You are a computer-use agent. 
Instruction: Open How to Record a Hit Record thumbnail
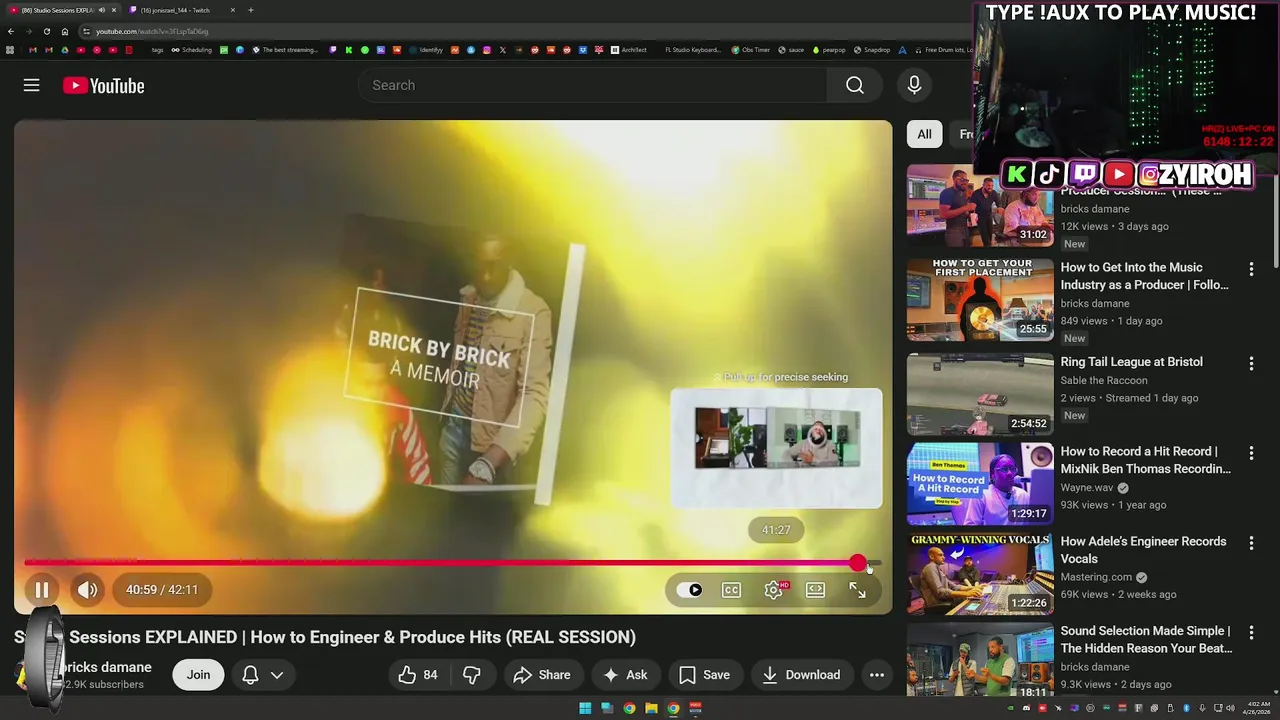980,484
